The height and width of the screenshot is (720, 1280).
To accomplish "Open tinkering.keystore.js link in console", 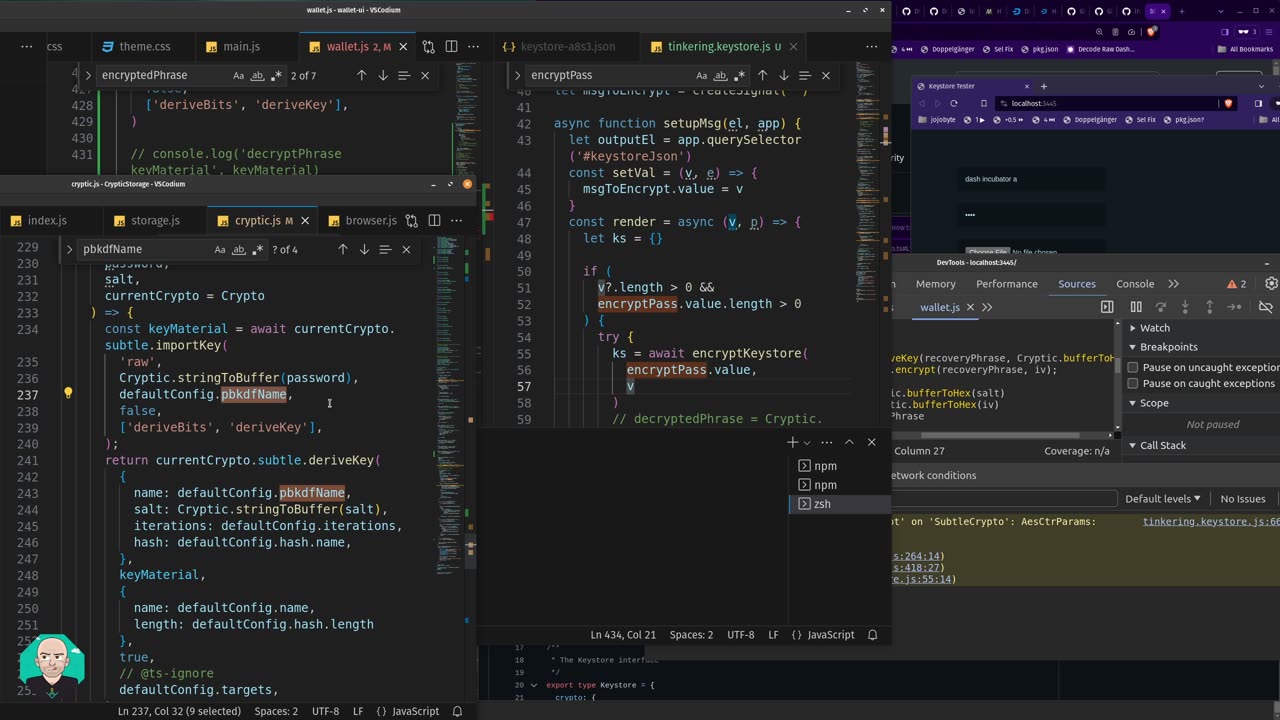I will click(1211, 521).
